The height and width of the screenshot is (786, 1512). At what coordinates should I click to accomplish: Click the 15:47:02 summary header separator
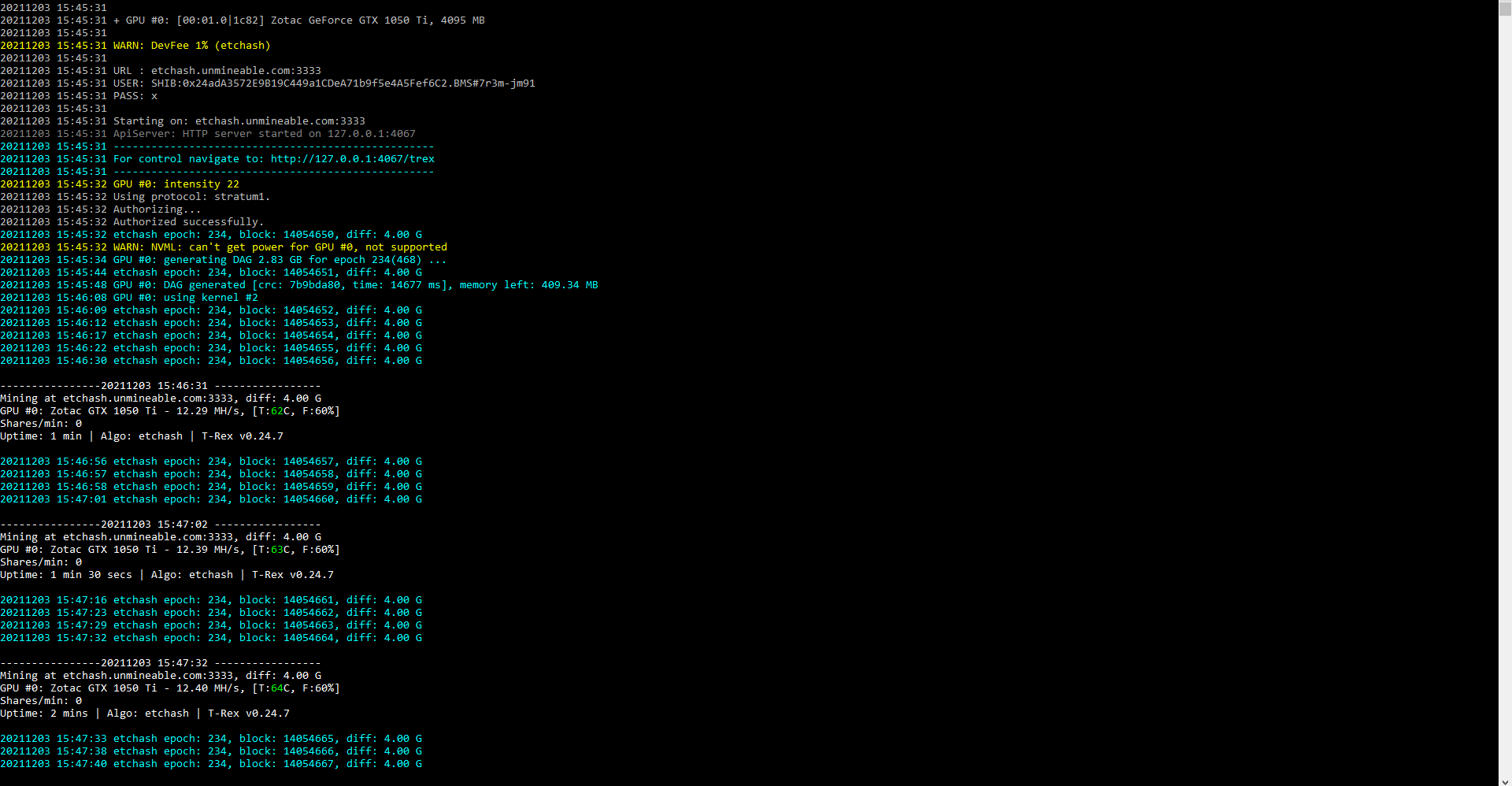tap(161, 525)
